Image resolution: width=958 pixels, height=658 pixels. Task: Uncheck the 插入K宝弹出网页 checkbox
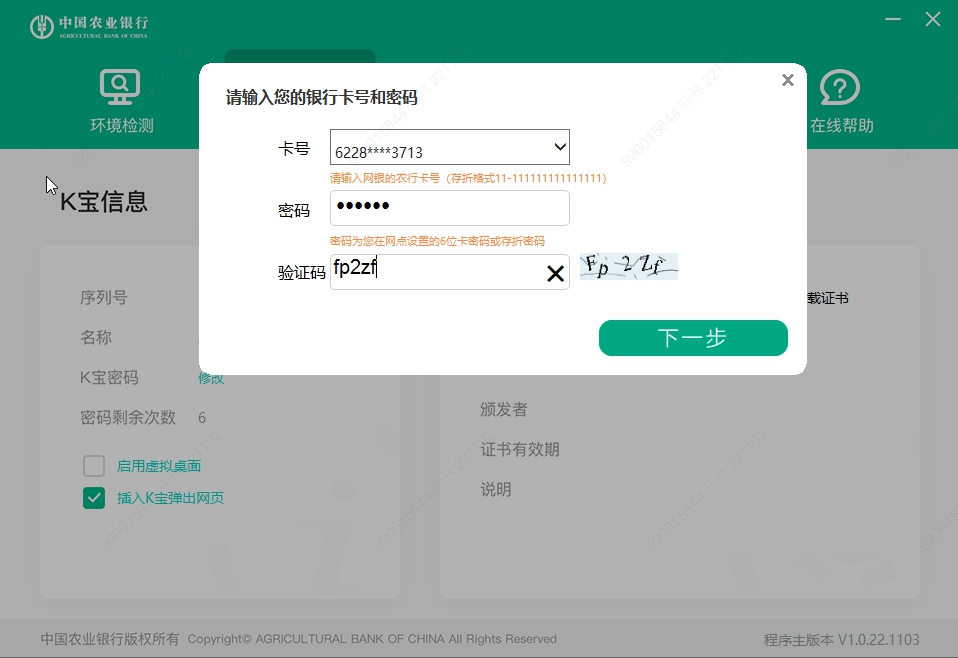[x=94, y=498]
